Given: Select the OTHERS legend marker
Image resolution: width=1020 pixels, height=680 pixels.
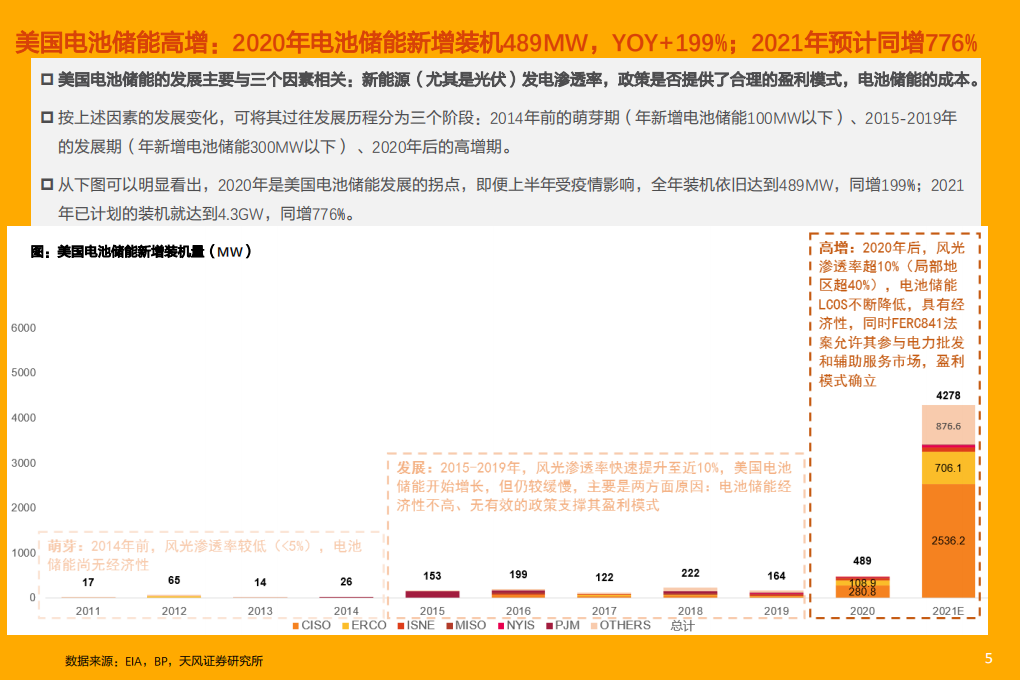Looking at the screenshot, I should tap(593, 625).
